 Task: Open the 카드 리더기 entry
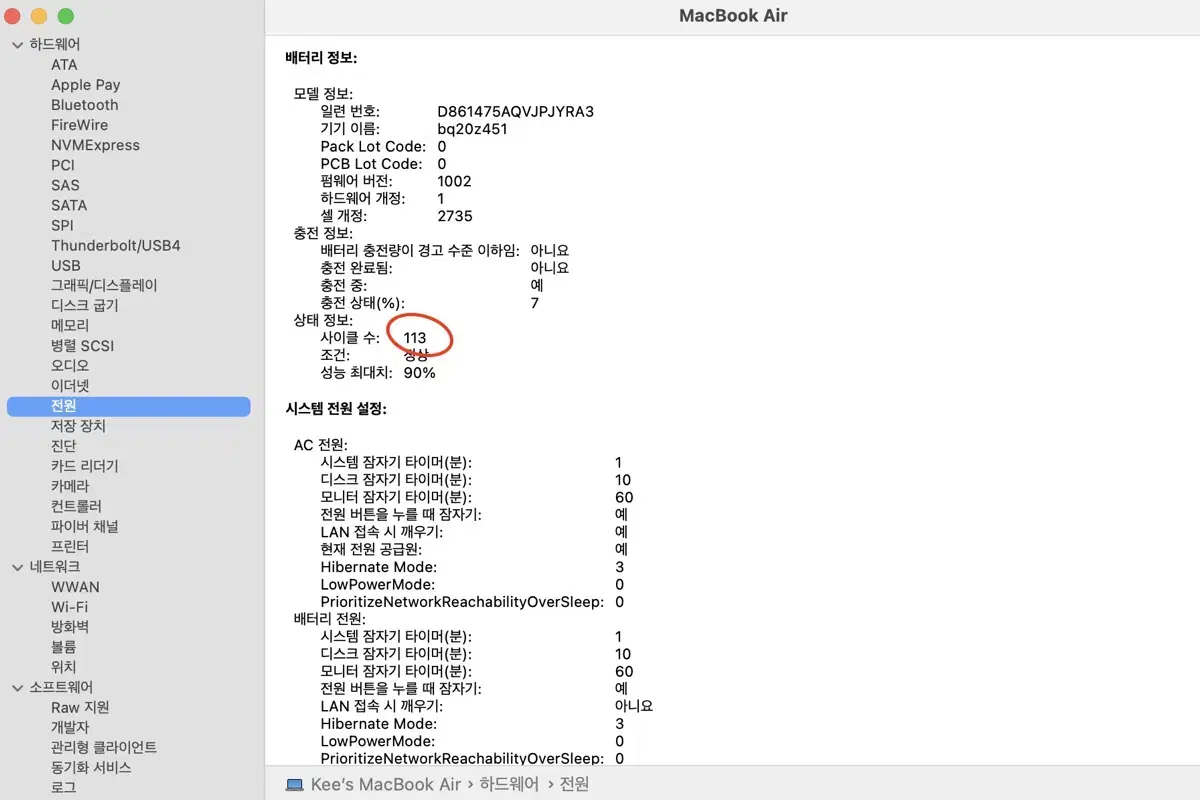pyautogui.click(x=85, y=466)
